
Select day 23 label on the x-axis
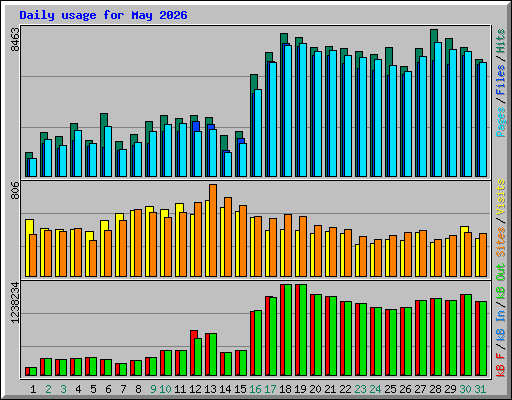tap(360, 389)
